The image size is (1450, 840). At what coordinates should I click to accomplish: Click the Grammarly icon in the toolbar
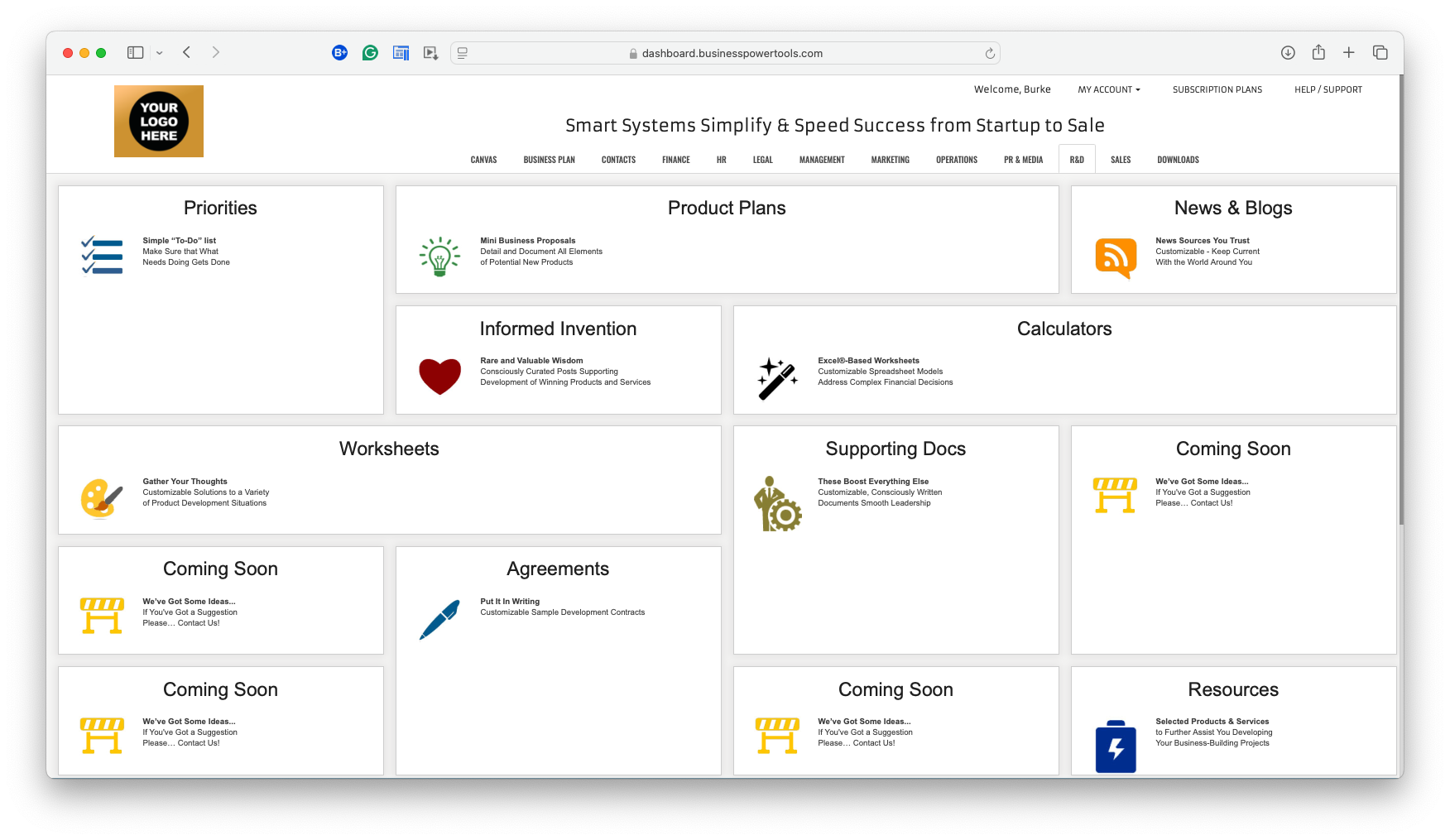point(370,52)
